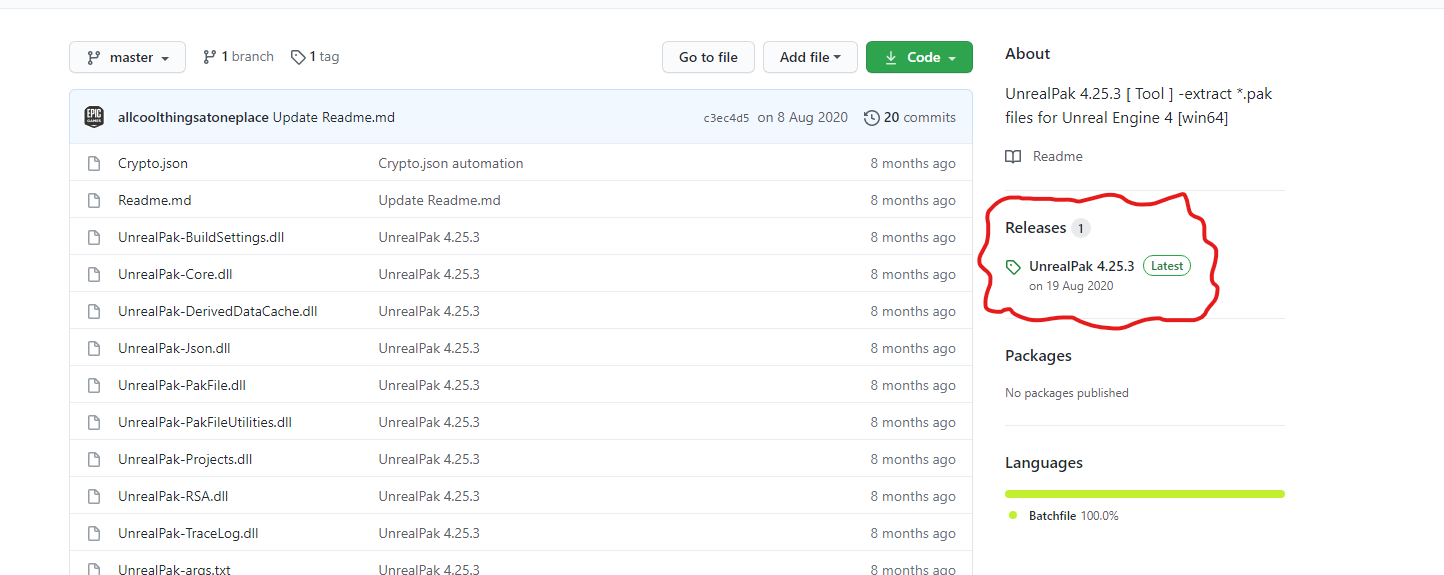Image resolution: width=1444 pixels, height=575 pixels.
Task: View the 1 tag link
Action: click(x=315, y=57)
